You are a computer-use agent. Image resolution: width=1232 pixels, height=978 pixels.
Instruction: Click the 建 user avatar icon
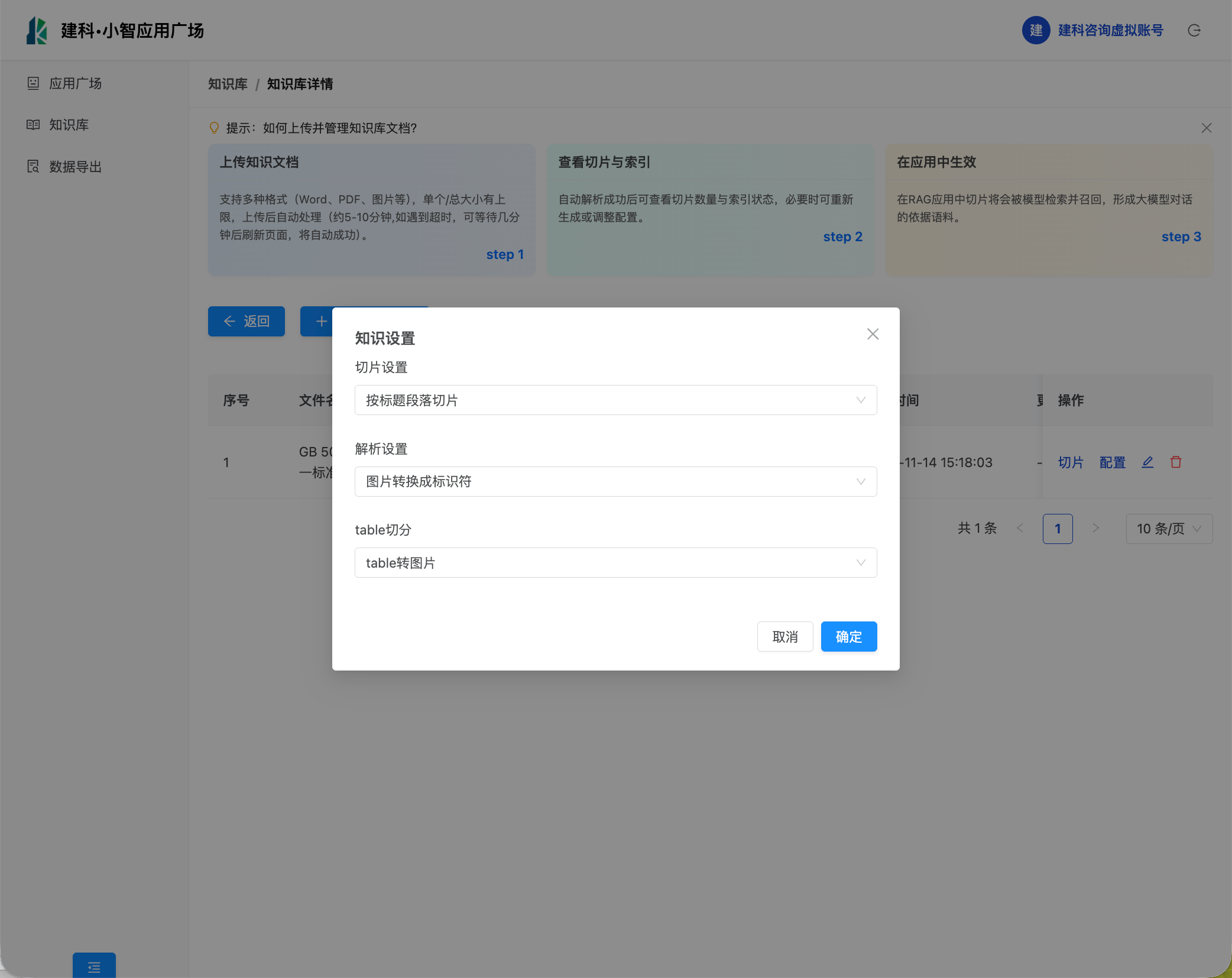point(1036,30)
